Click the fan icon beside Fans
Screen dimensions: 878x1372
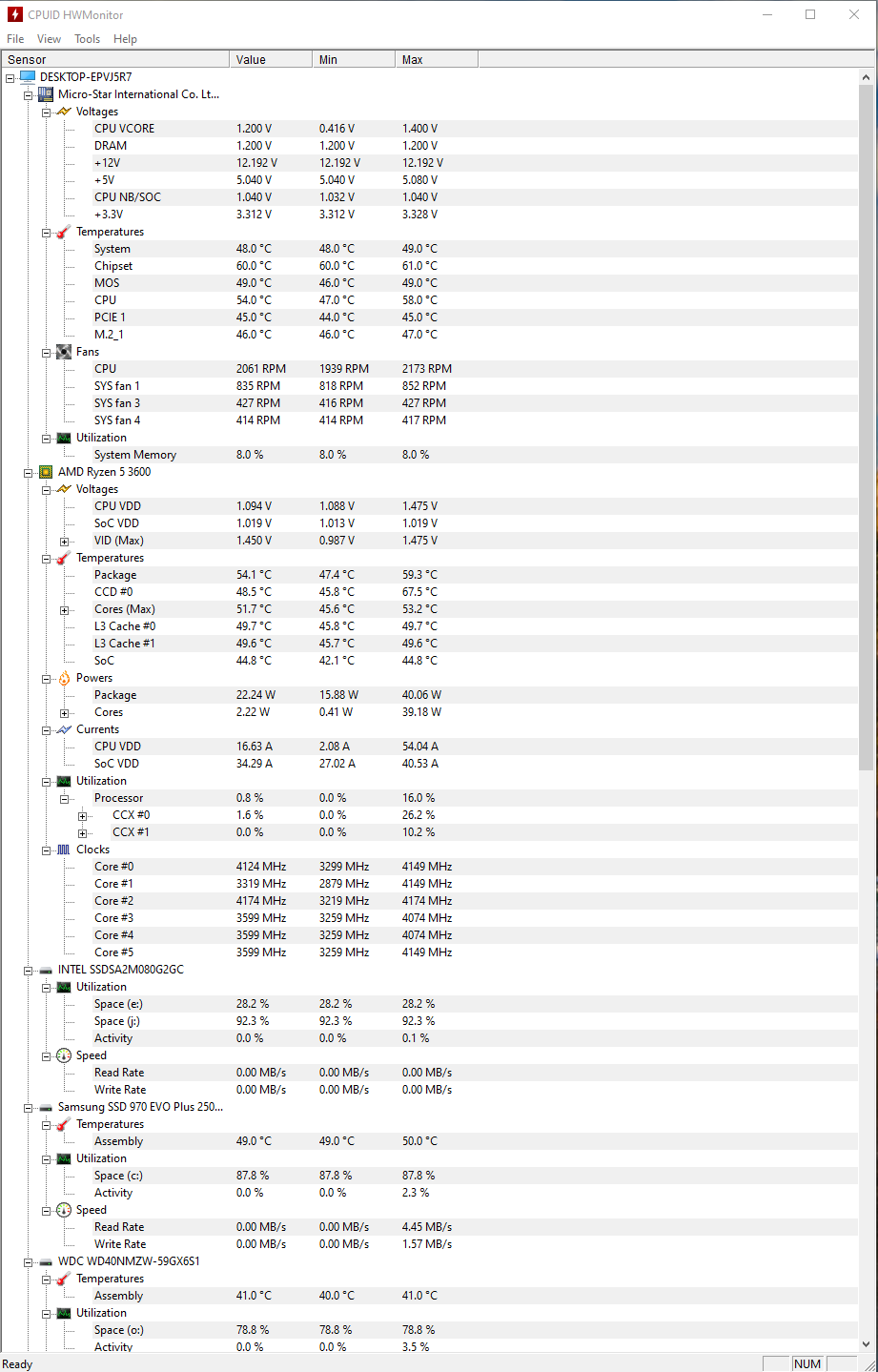coord(64,352)
